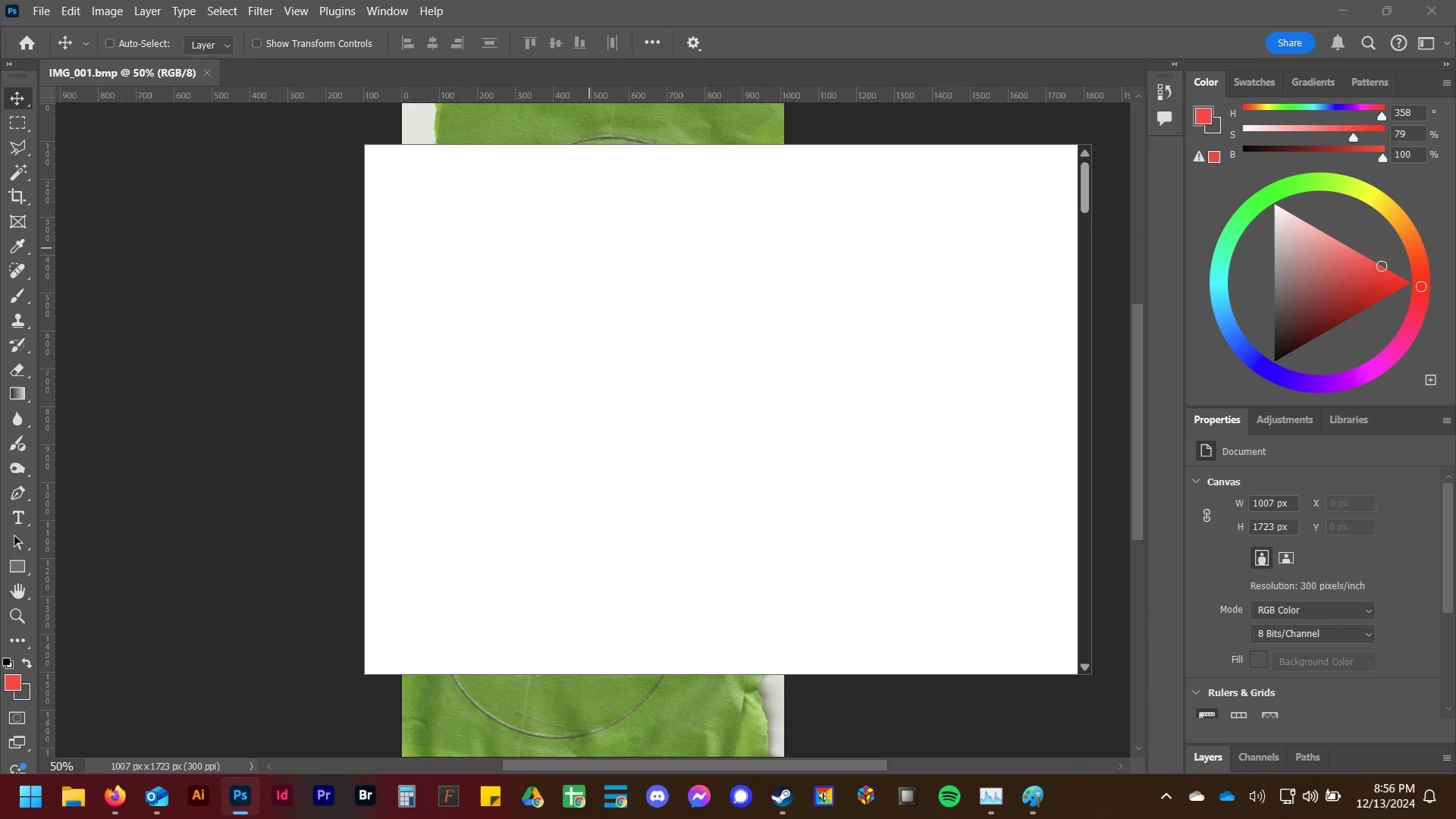Select the Eraser tool
1456x819 pixels.
point(17,370)
